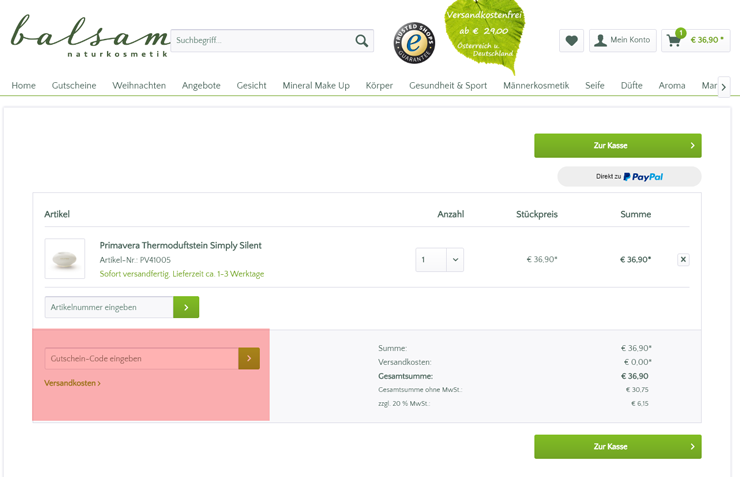Open the Düfte menu item
This screenshot has width=740, height=477.
631,85
